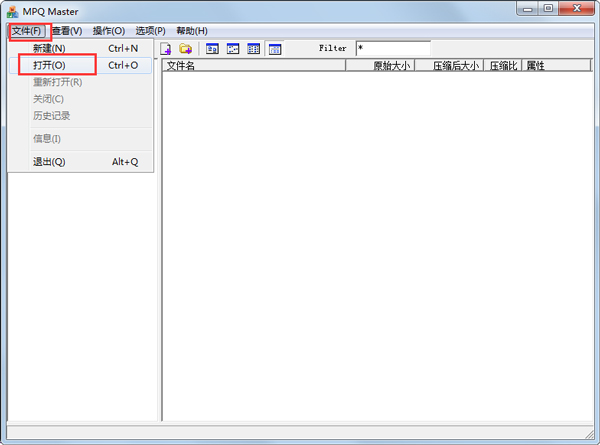Switch to details view mode
The width and height of the screenshot is (600, 445).
(x=275, y=48)
